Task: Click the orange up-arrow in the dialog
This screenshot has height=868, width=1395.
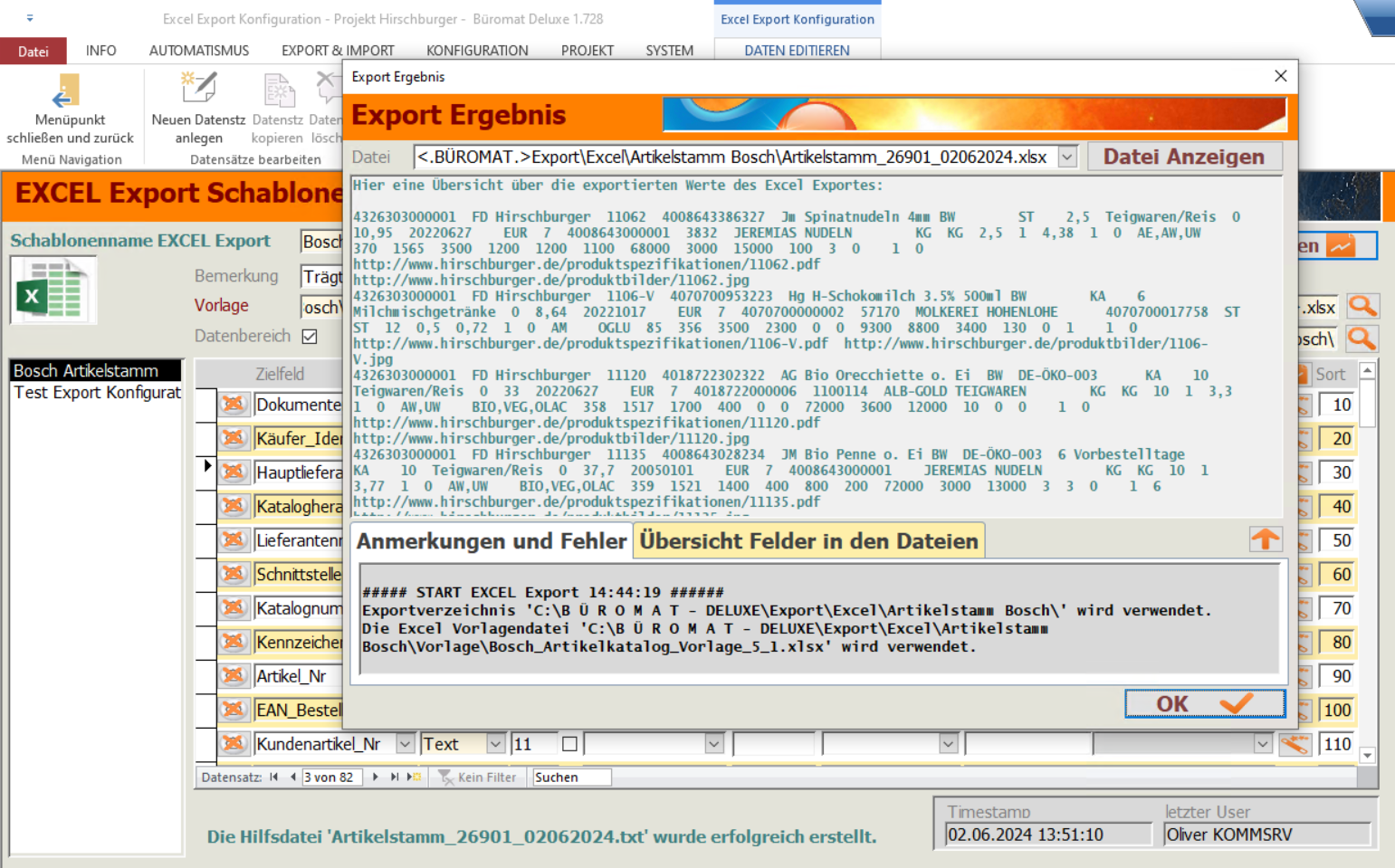Action: (x=1265, y=539)
